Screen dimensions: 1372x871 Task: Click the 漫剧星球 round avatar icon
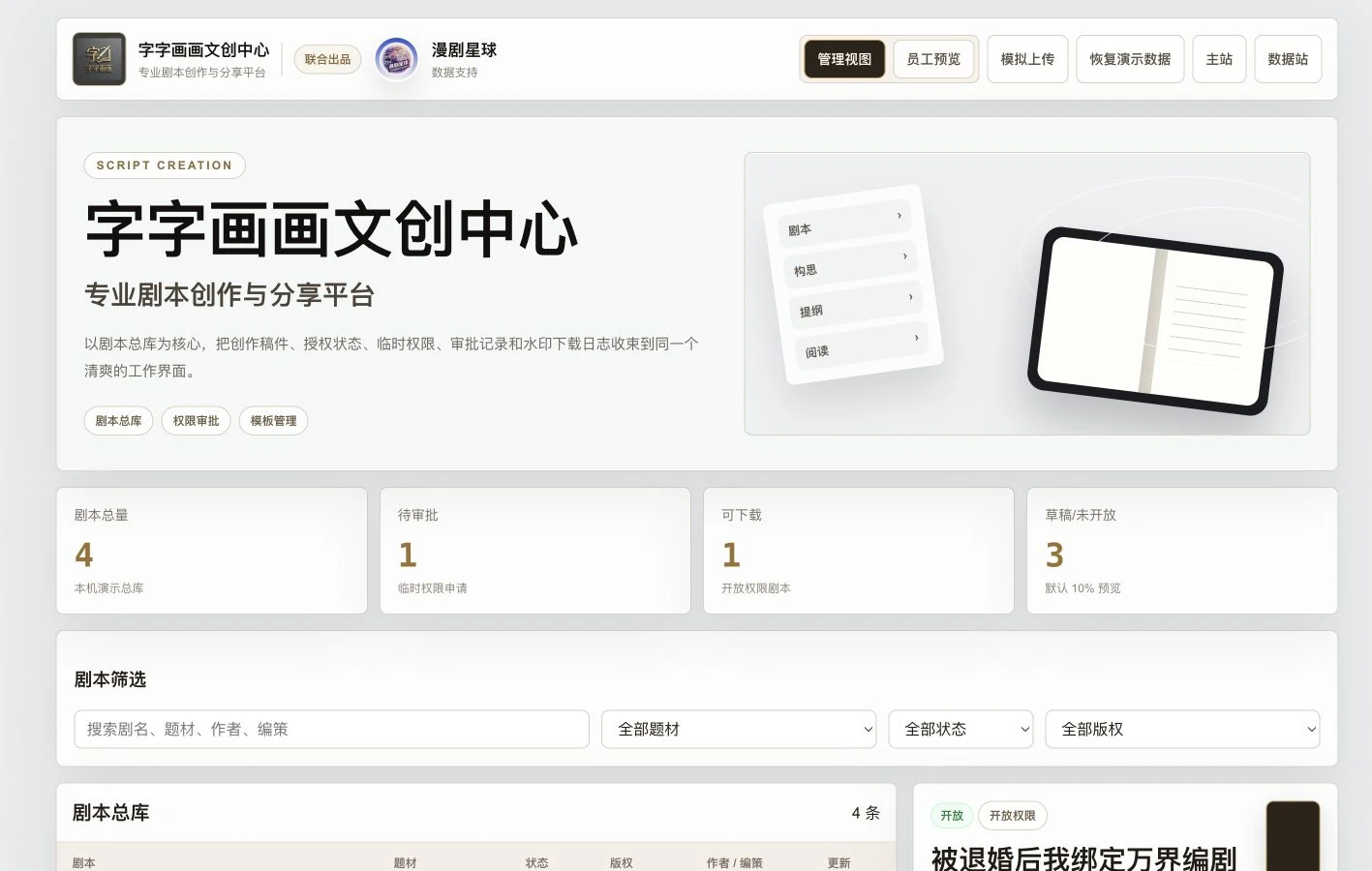[x=396, y=59]
